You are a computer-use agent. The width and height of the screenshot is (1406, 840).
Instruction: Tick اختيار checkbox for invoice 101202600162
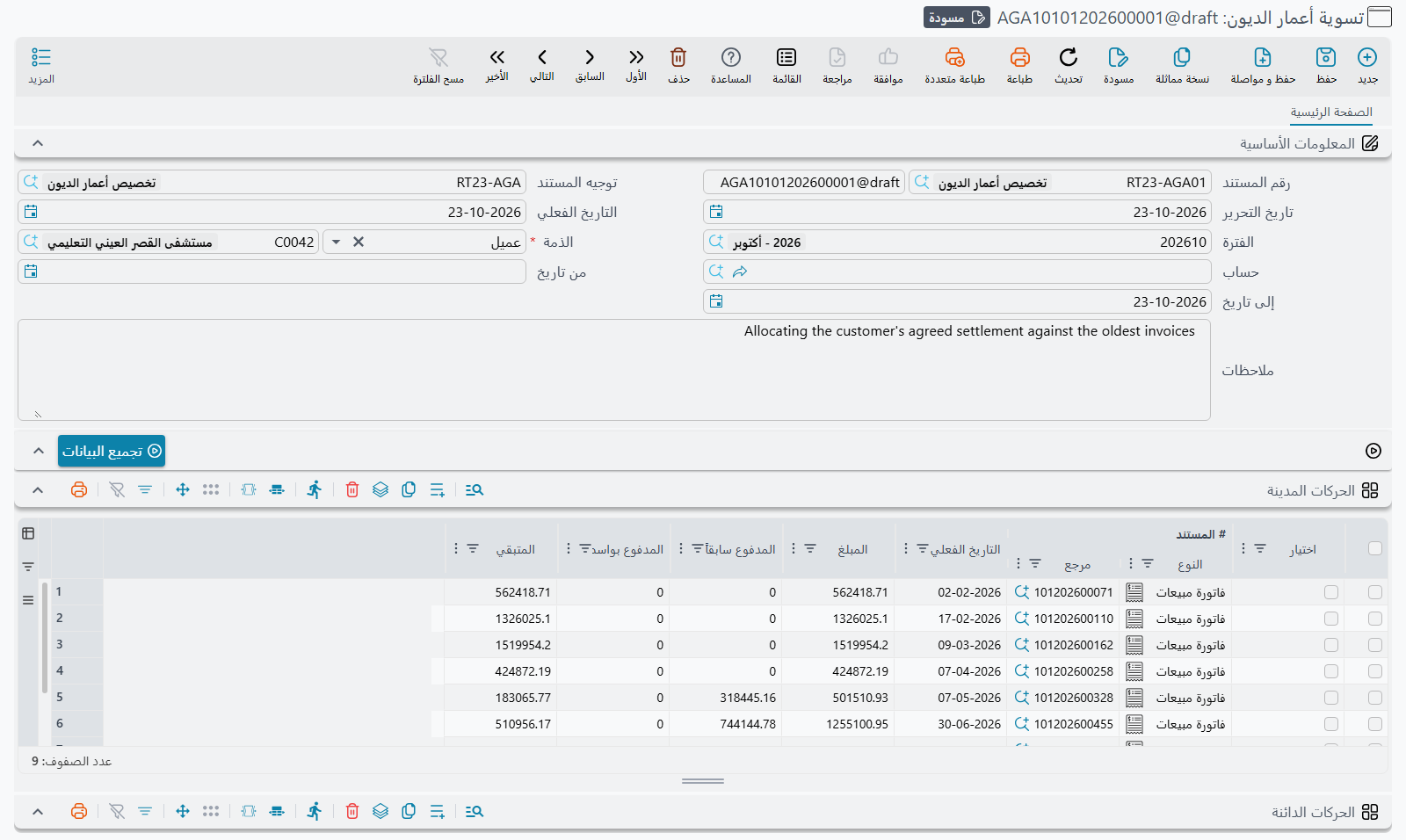pos(1331,645)
